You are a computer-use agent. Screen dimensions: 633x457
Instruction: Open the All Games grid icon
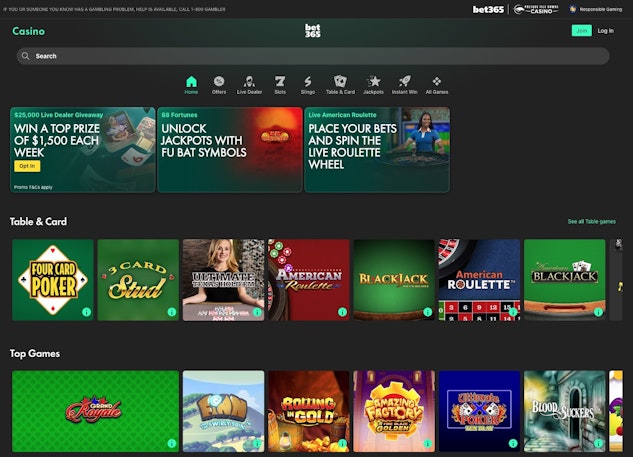436,81
